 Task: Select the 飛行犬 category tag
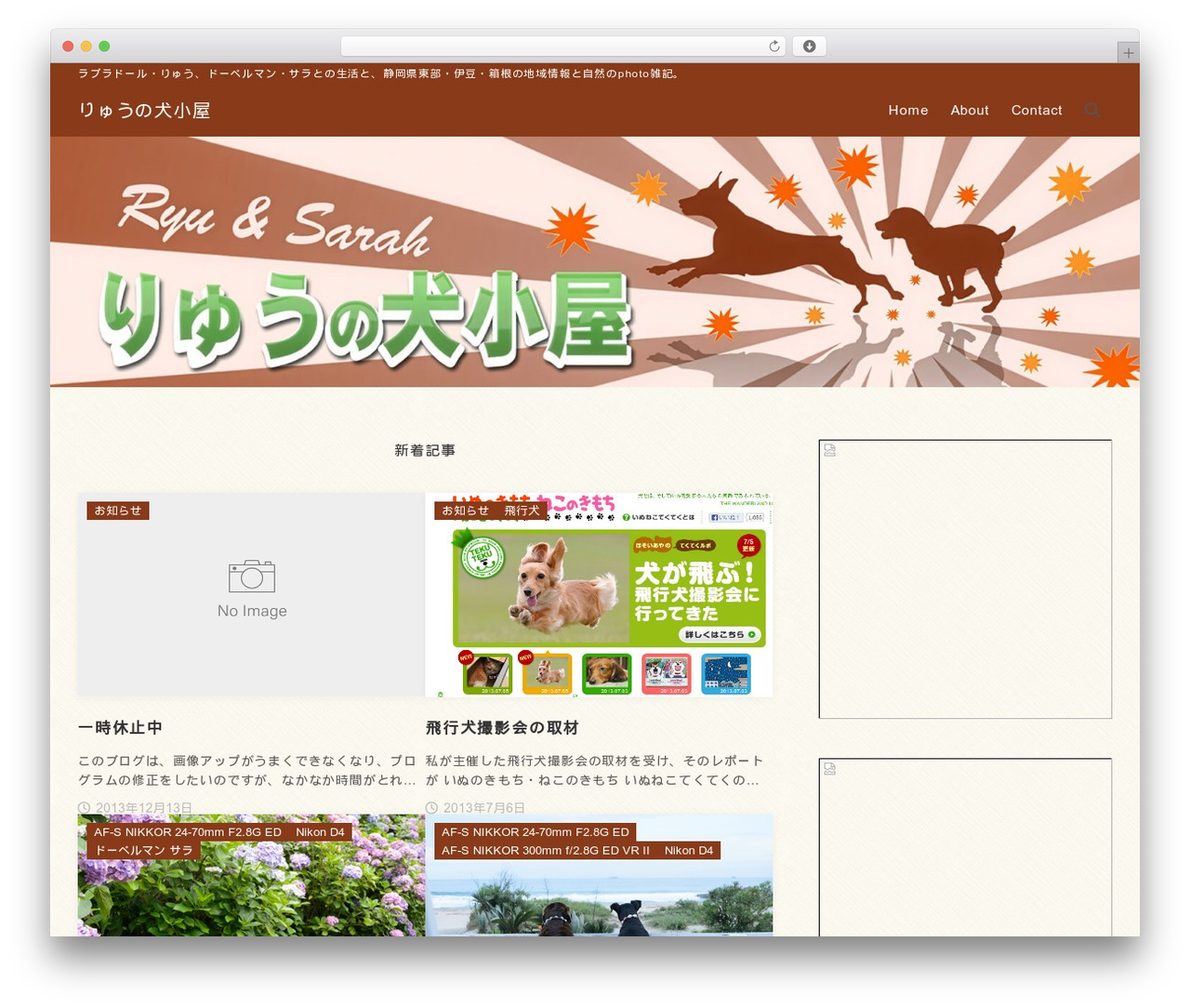click(x=522, y=511)
